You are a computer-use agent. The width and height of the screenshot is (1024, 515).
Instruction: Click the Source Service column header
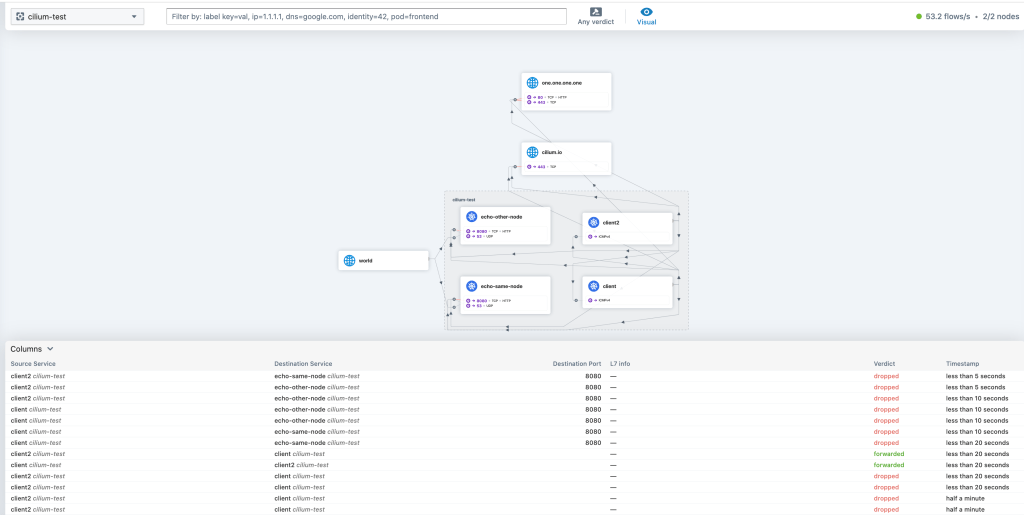(33, 363)
